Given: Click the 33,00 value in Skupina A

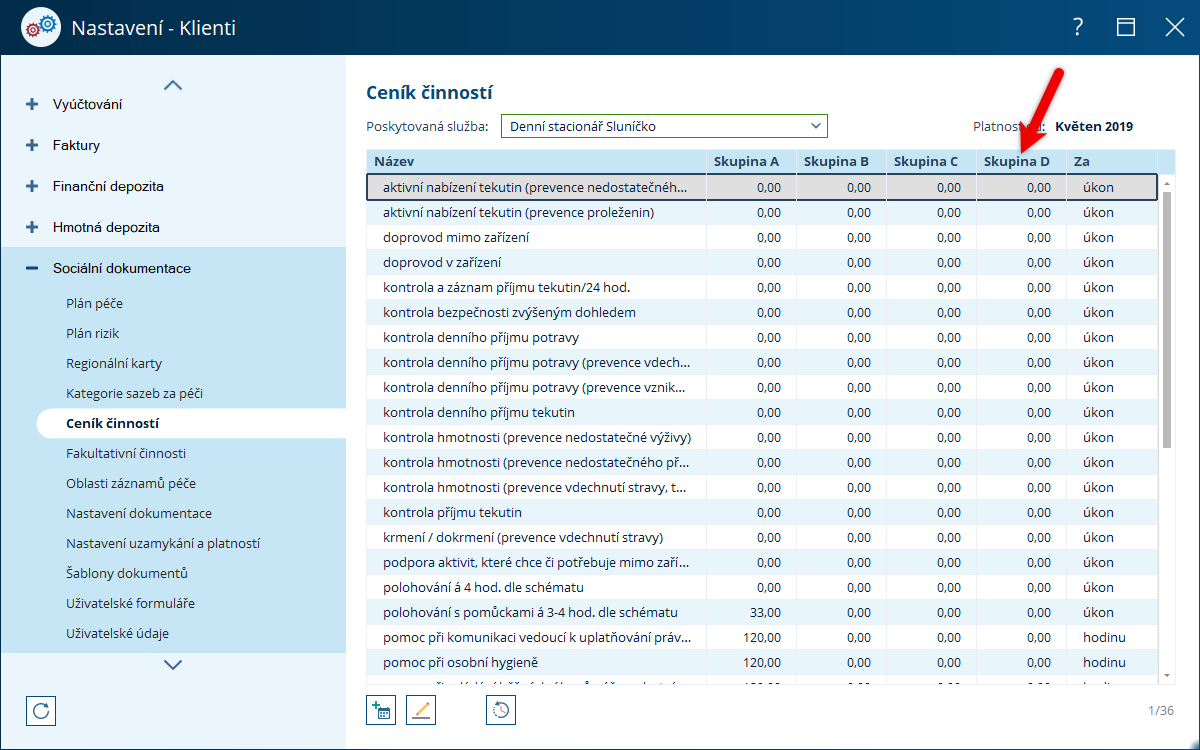Looking at the screenshot, I should (765, 613).
